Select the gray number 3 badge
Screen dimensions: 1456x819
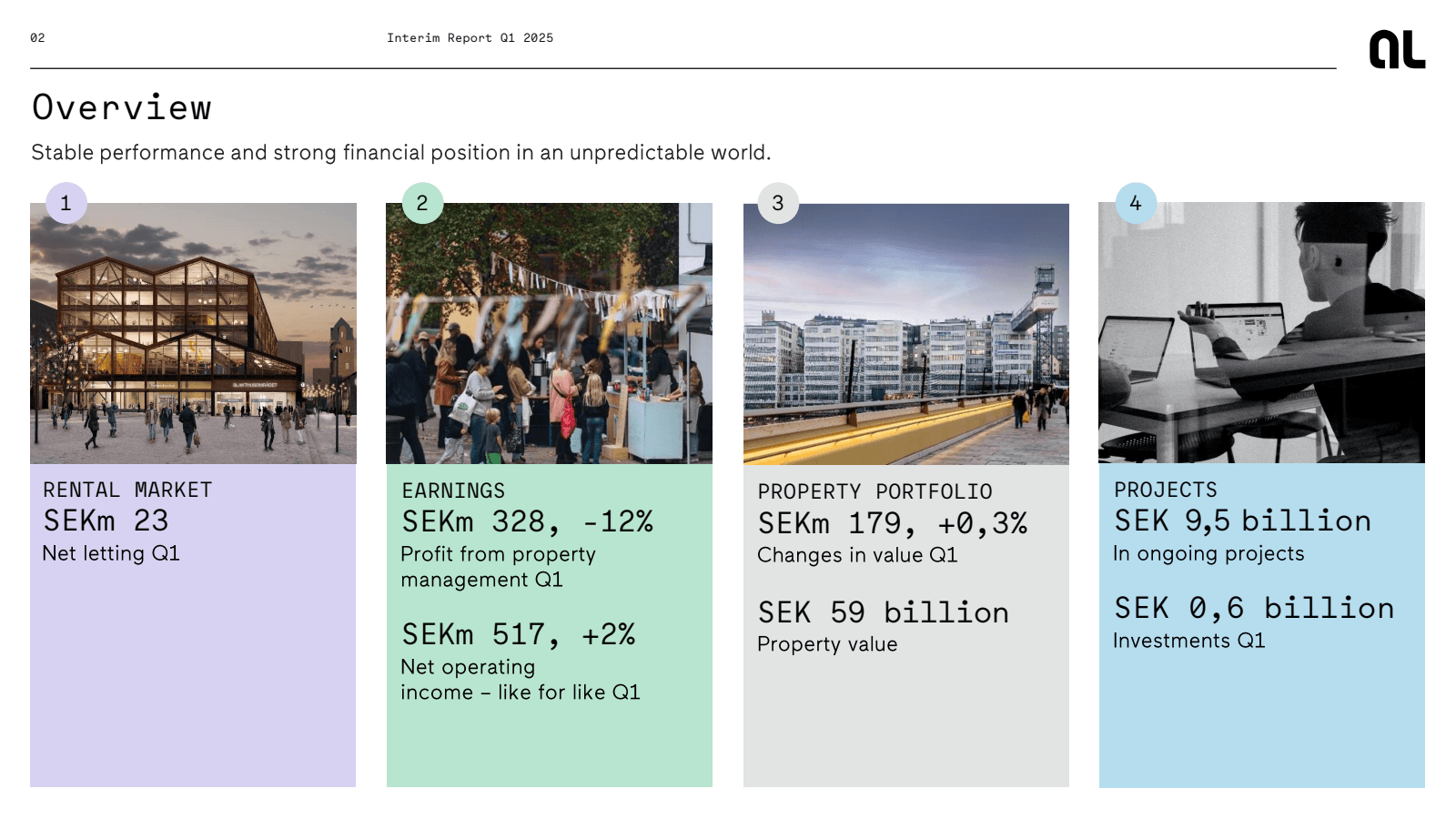coord(778,203)
